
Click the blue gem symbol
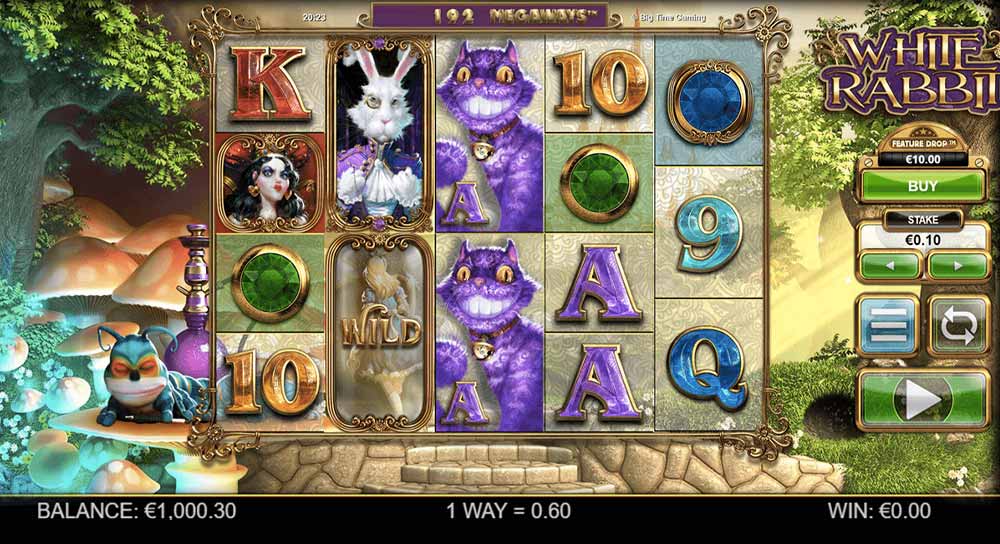click(710, 101)
